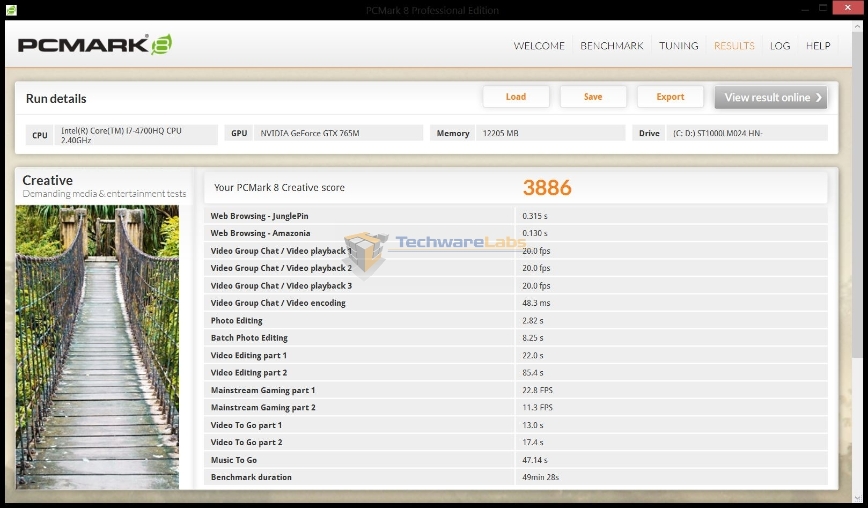Select the Benchmark duration row
The height and width of the screenshot is (508, 868).
516,477
